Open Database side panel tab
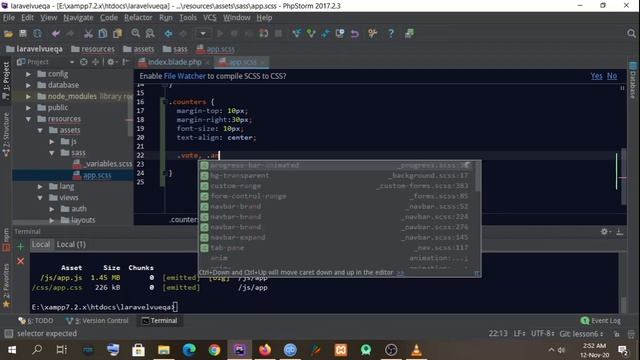 coord(633,80)
